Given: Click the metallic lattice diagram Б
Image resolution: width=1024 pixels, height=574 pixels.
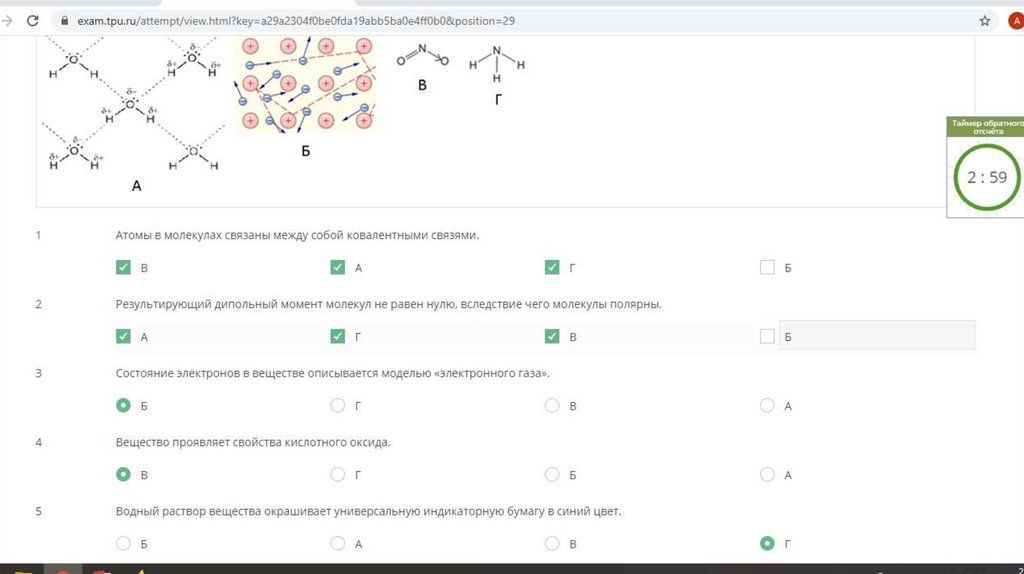Looking at the screenshot, I should coord(305,85).
